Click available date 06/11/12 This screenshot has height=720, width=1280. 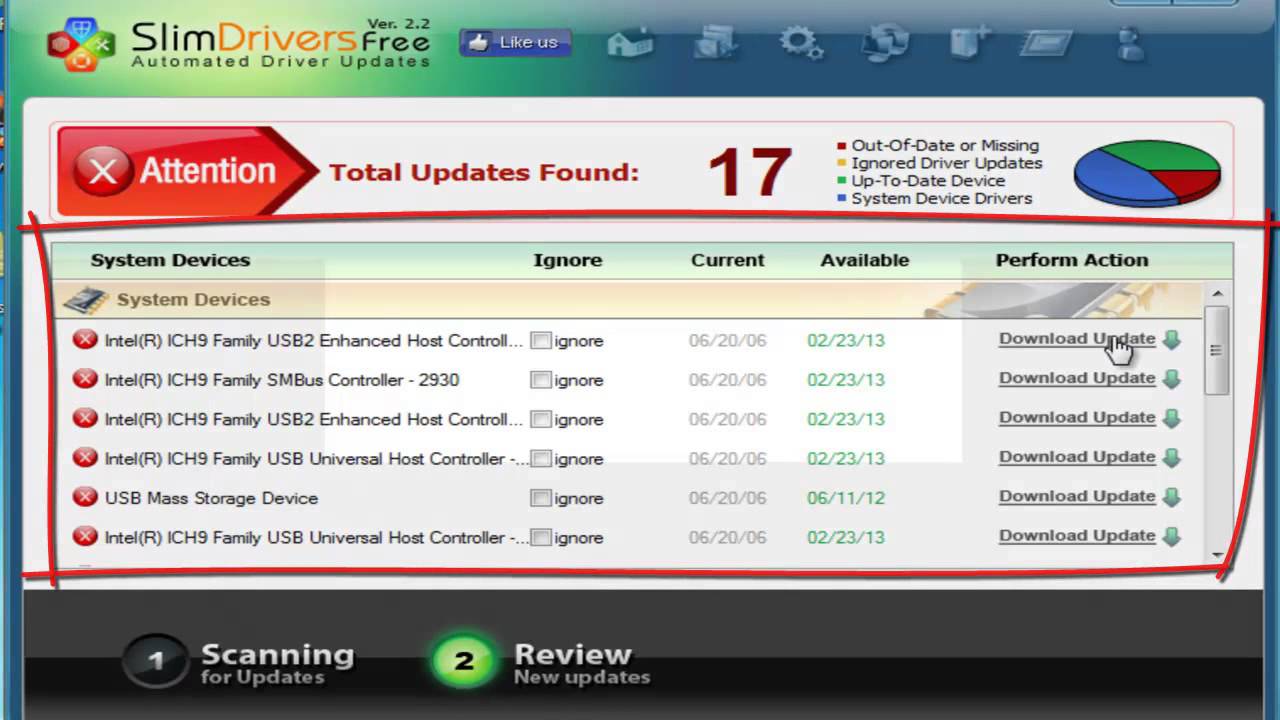click(x=846, y=498)
